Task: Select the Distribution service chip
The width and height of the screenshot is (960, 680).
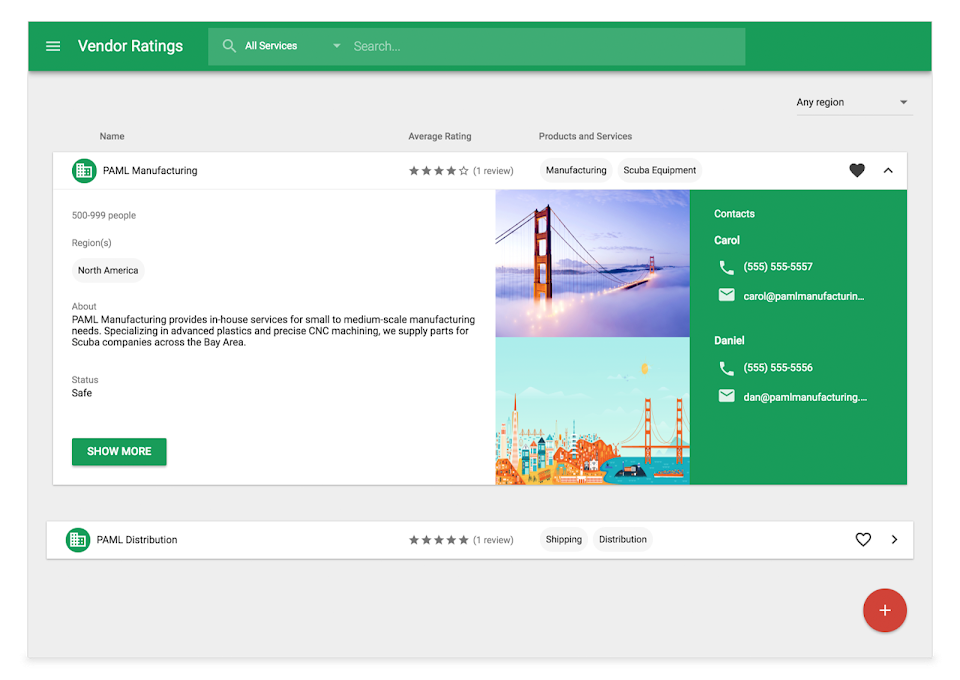Action: pos(623,539)
